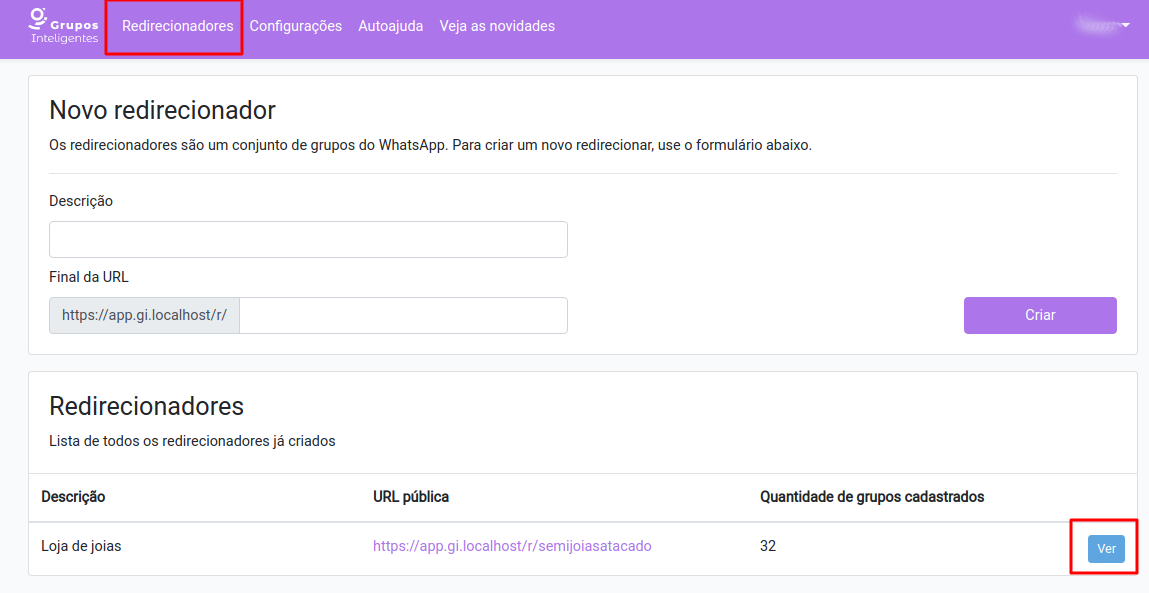Open the semijoiasatacado public URL link
This screenshot has width=1149, height=593.
pyautogui.click(x=514, y=546)
